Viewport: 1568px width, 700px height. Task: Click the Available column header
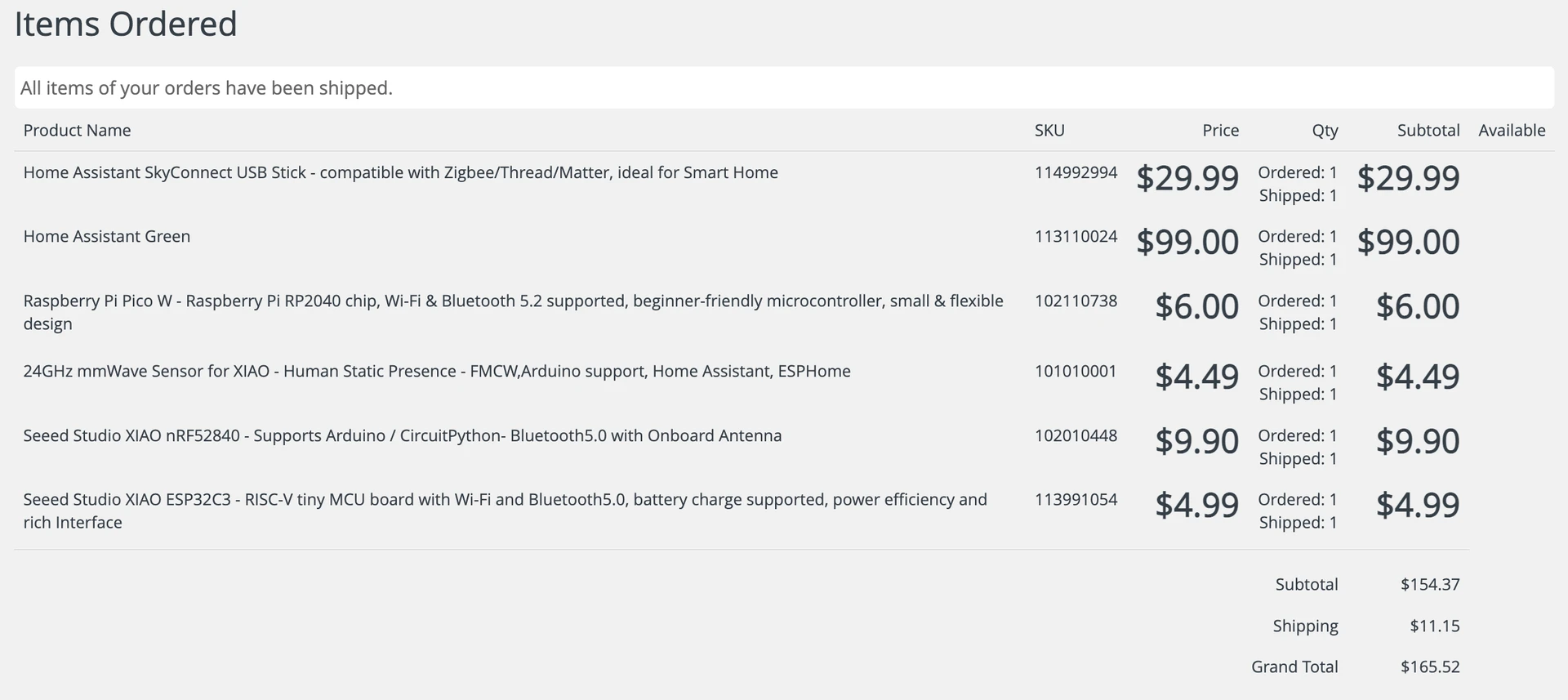coord(1511,130)
